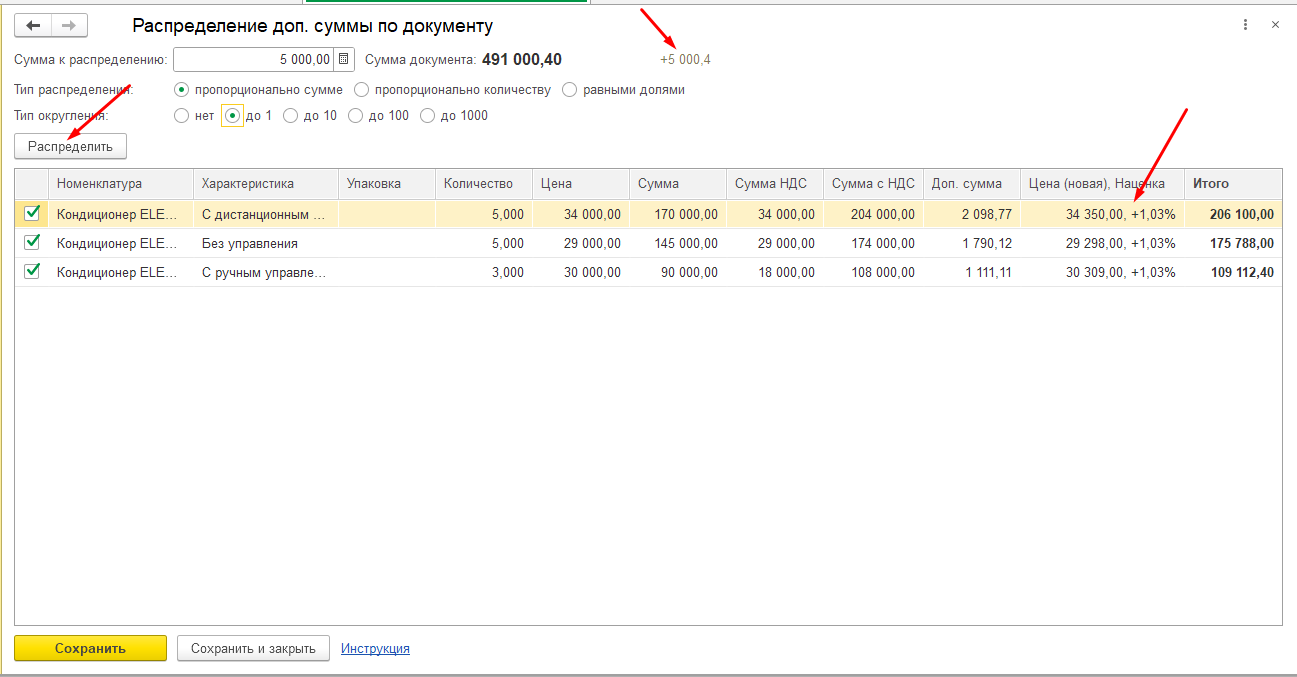This screenshot has width=1297, height=677.
Task: Select additional sum cell '1 111,11'
Action: click(x=971, y=272)
